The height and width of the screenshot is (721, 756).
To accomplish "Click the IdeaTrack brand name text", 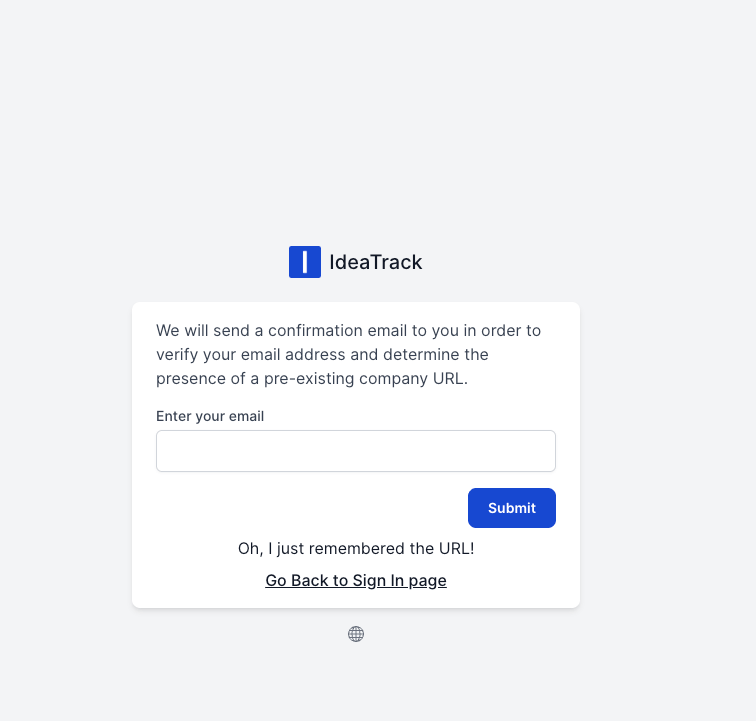I will coord(376,262).
